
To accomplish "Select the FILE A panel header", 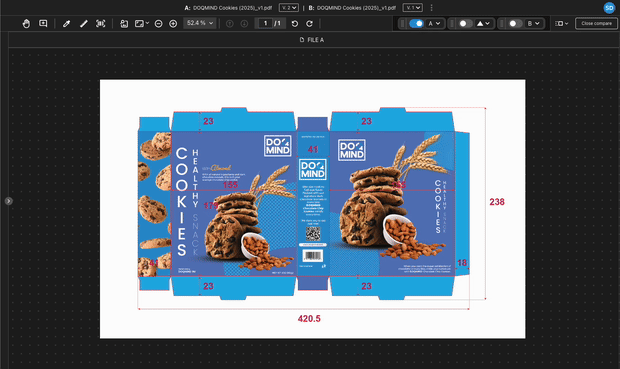I will pyautogui.click(x=312, y=40).
